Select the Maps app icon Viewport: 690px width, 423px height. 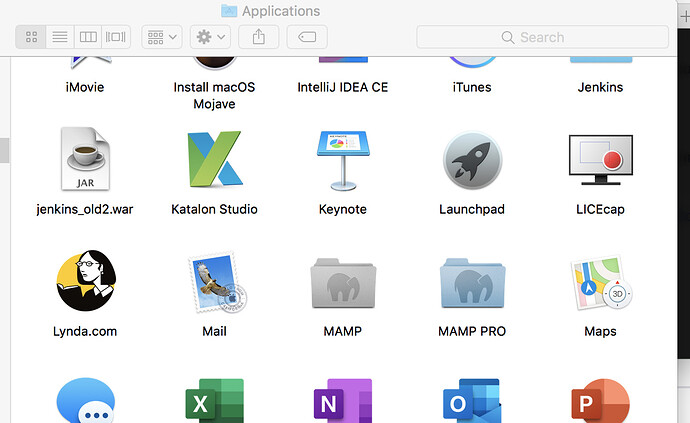click(x=601, y=282)
